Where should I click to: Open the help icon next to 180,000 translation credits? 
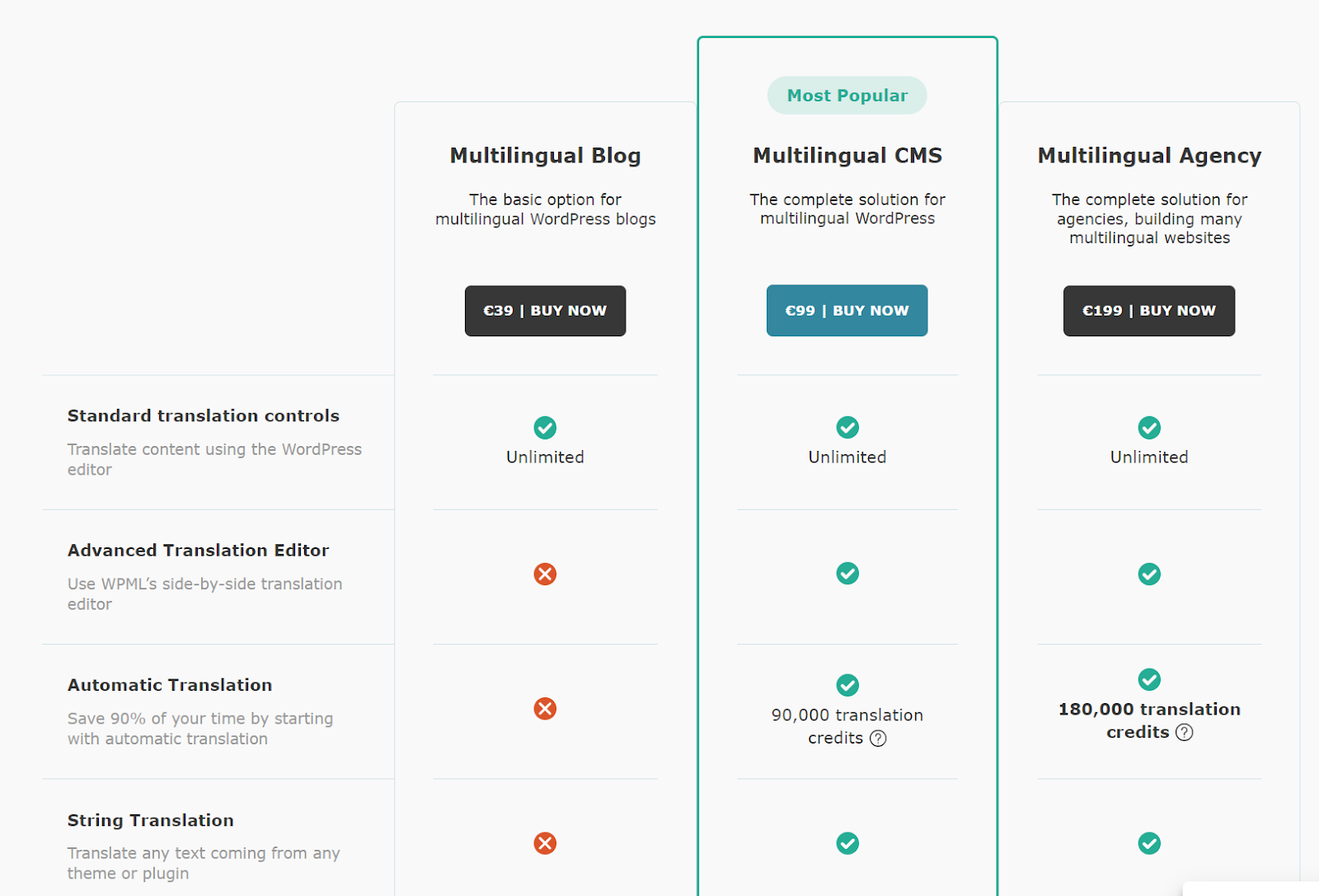(x=1184, y=732)
